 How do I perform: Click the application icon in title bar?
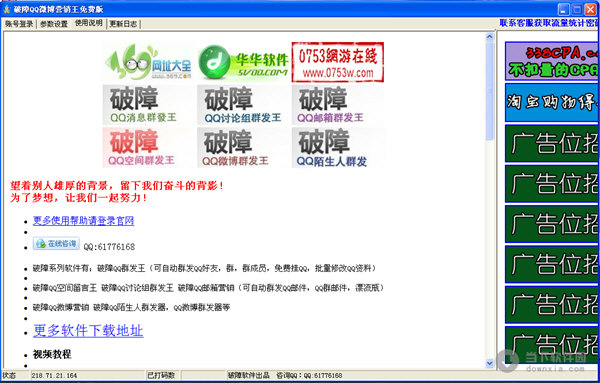pos(7,9)
